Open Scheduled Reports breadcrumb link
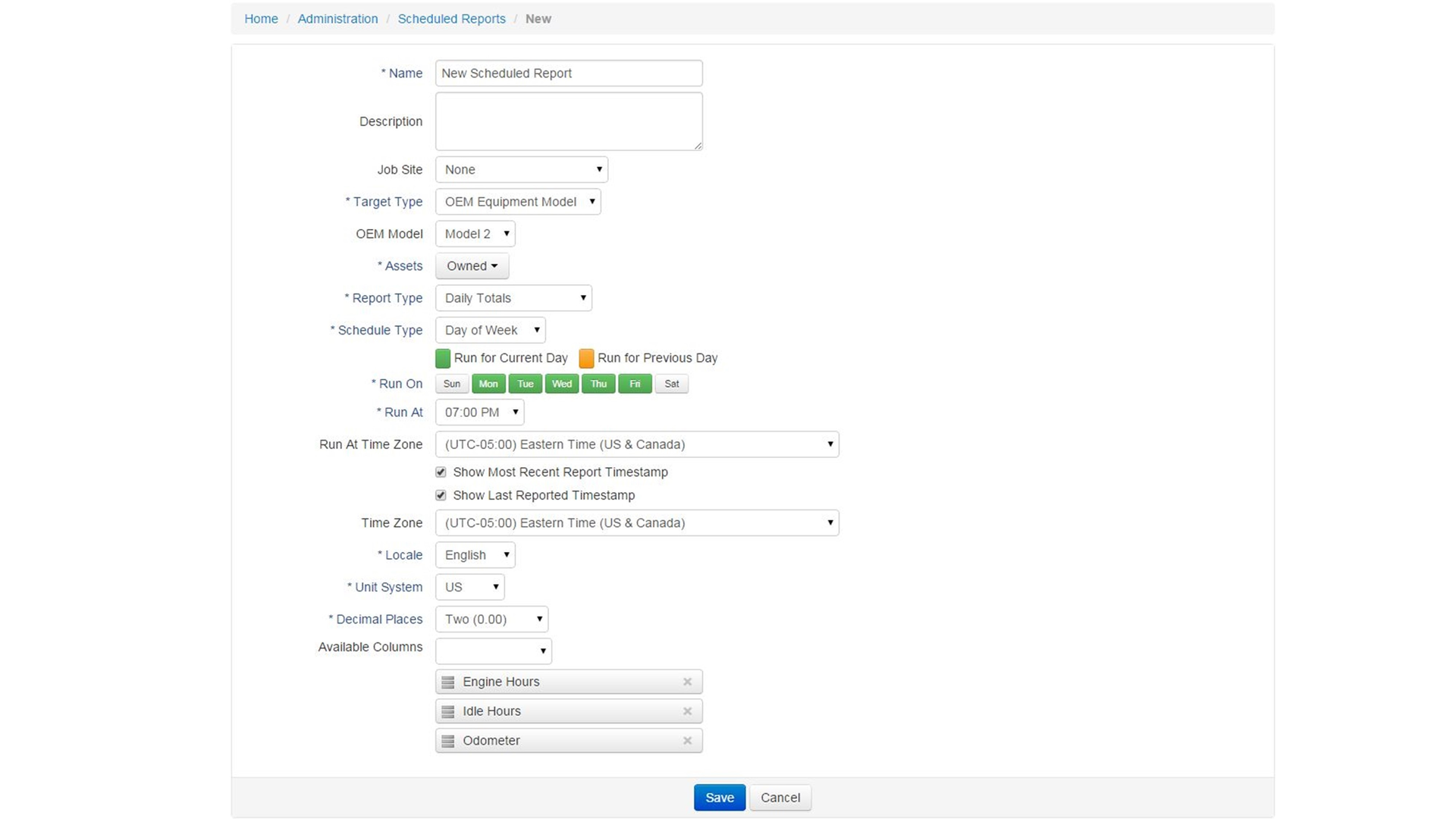This screenshot has height=819, width=1456. coord(451,19)
